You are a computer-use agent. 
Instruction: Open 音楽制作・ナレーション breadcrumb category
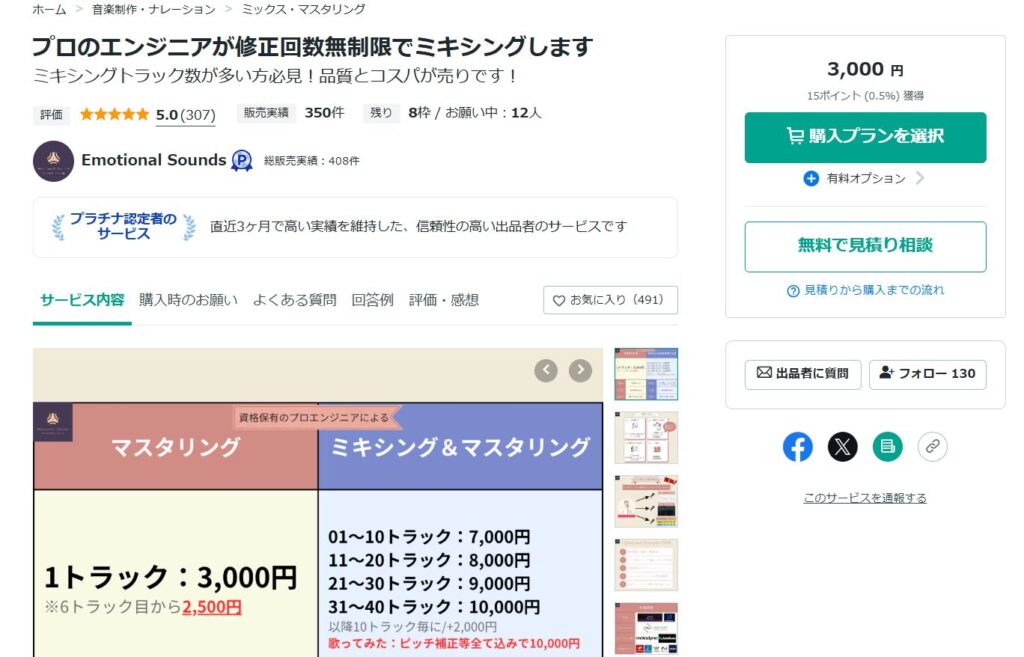tap(153, 9)
